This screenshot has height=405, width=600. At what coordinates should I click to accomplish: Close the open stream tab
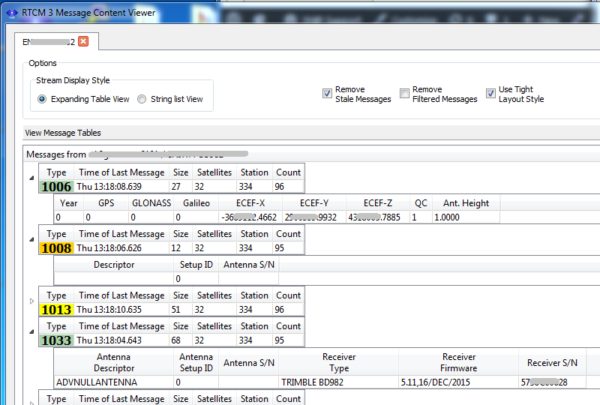(x=84, y=41)
